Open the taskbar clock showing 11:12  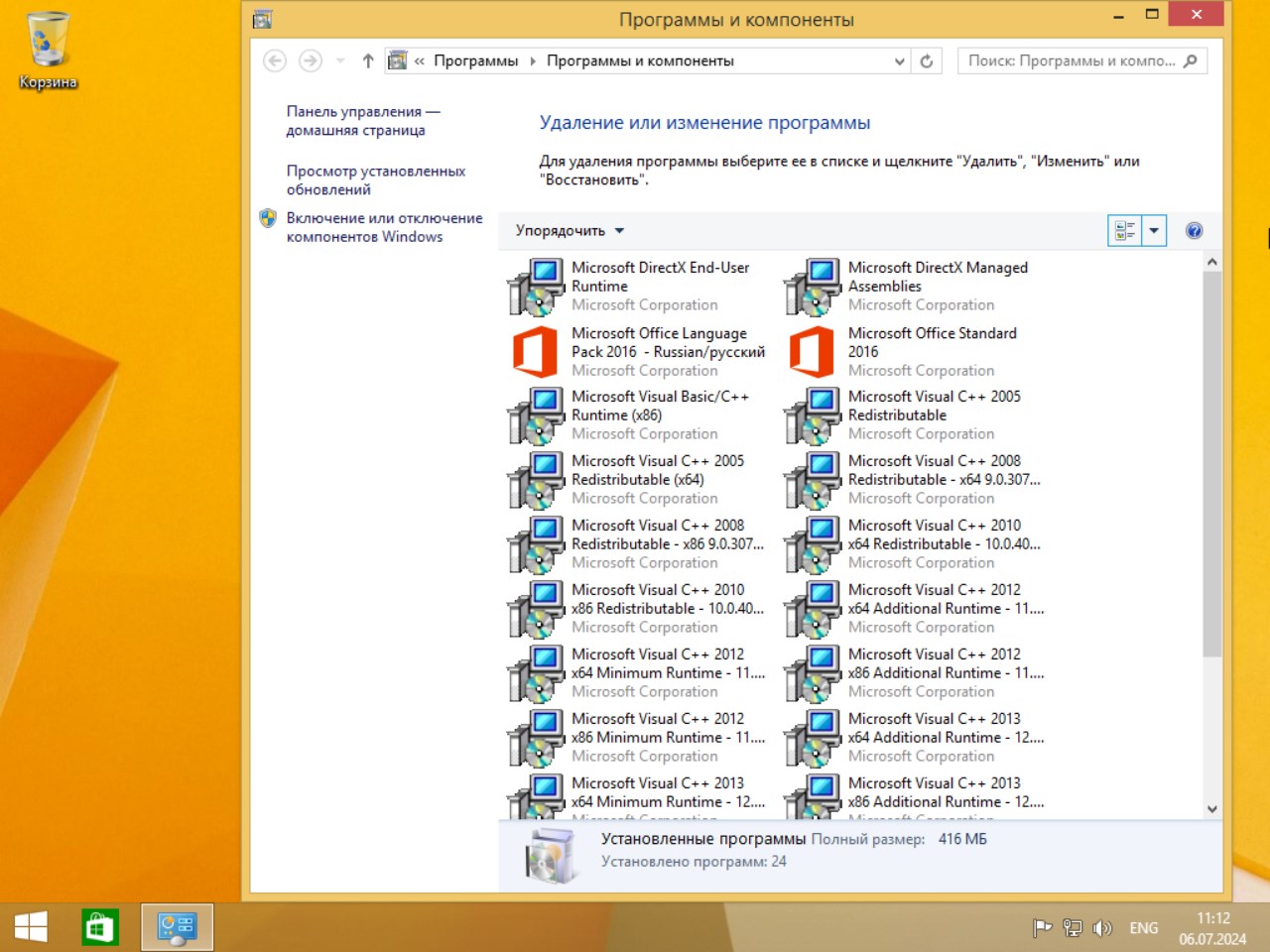(x=1212, y=928)
